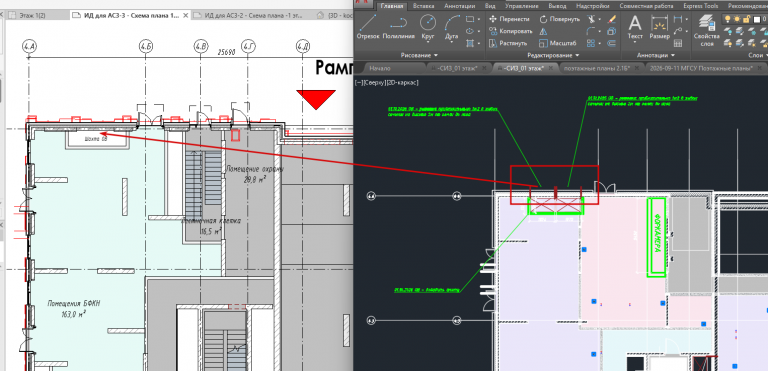
Task: Toggle the layer light bulb on/off
Action: click(728, 19)
